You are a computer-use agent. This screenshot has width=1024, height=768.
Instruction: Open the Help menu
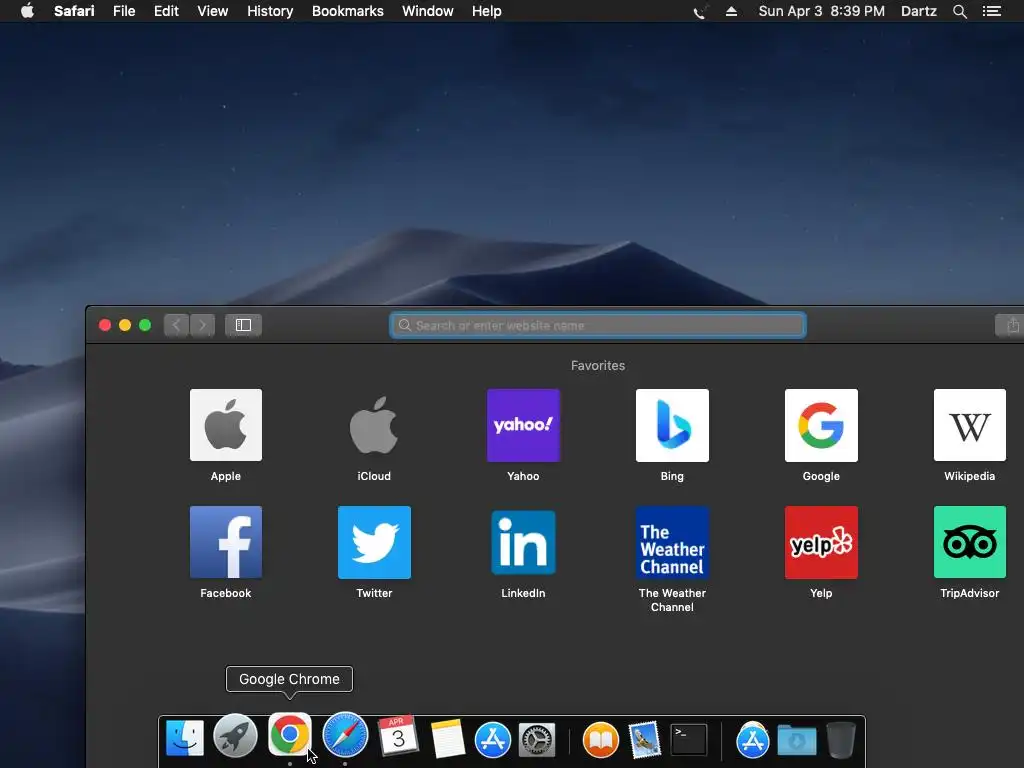click(x=487, y=11)
